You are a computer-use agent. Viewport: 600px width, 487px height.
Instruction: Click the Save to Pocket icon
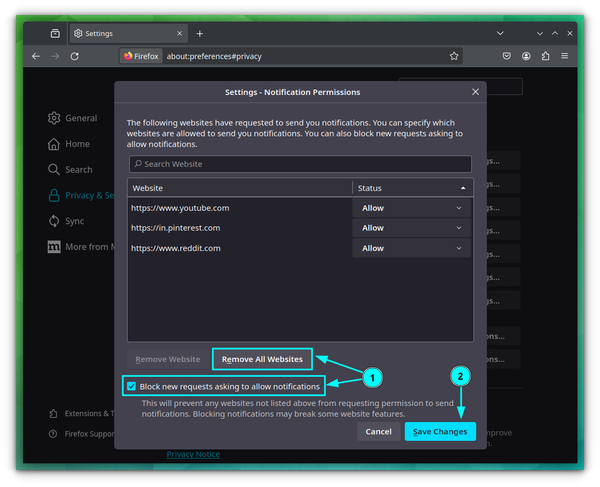tap(508, 56)
